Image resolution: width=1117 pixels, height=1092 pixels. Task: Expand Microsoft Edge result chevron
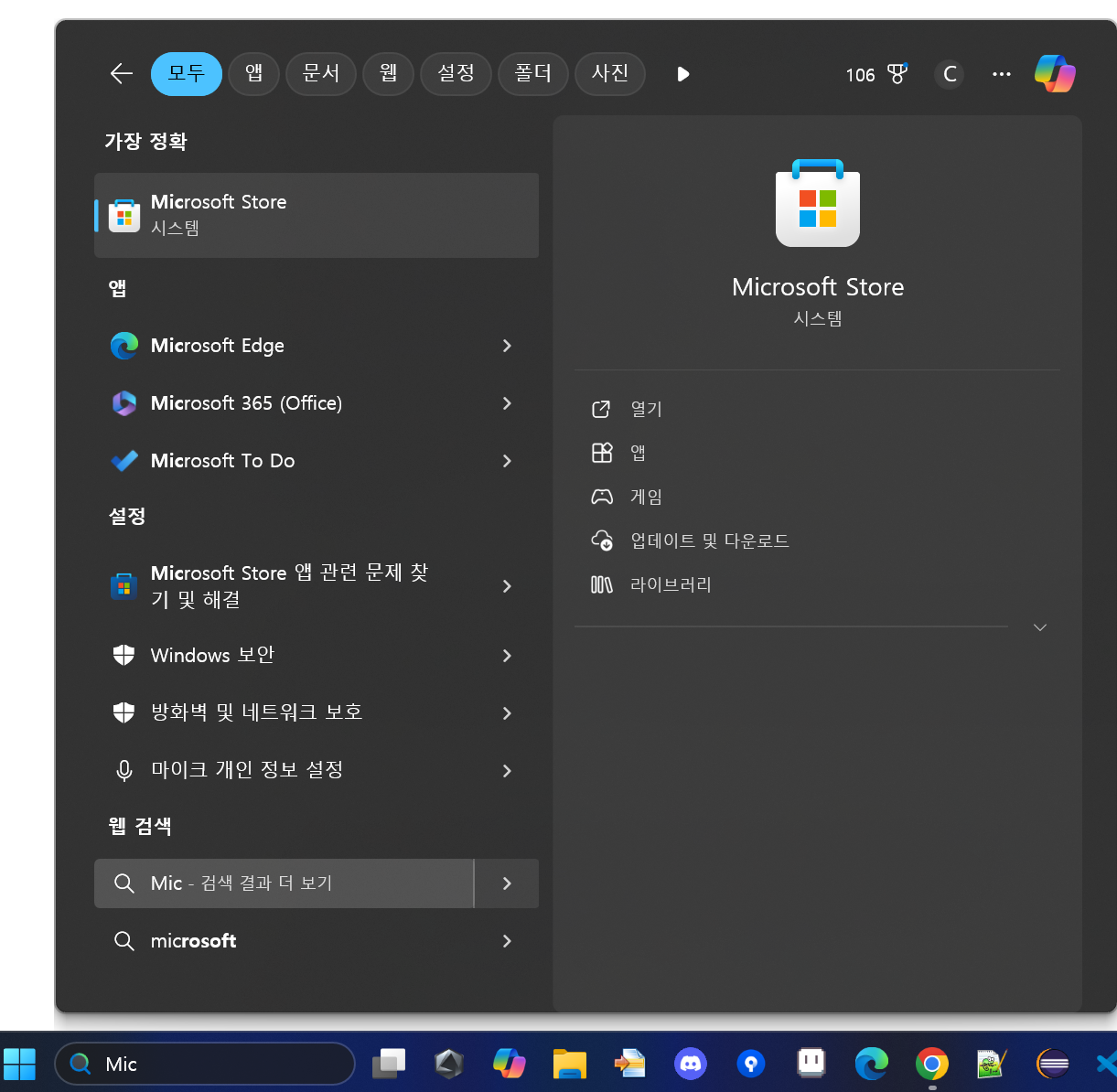click(507, 346)
